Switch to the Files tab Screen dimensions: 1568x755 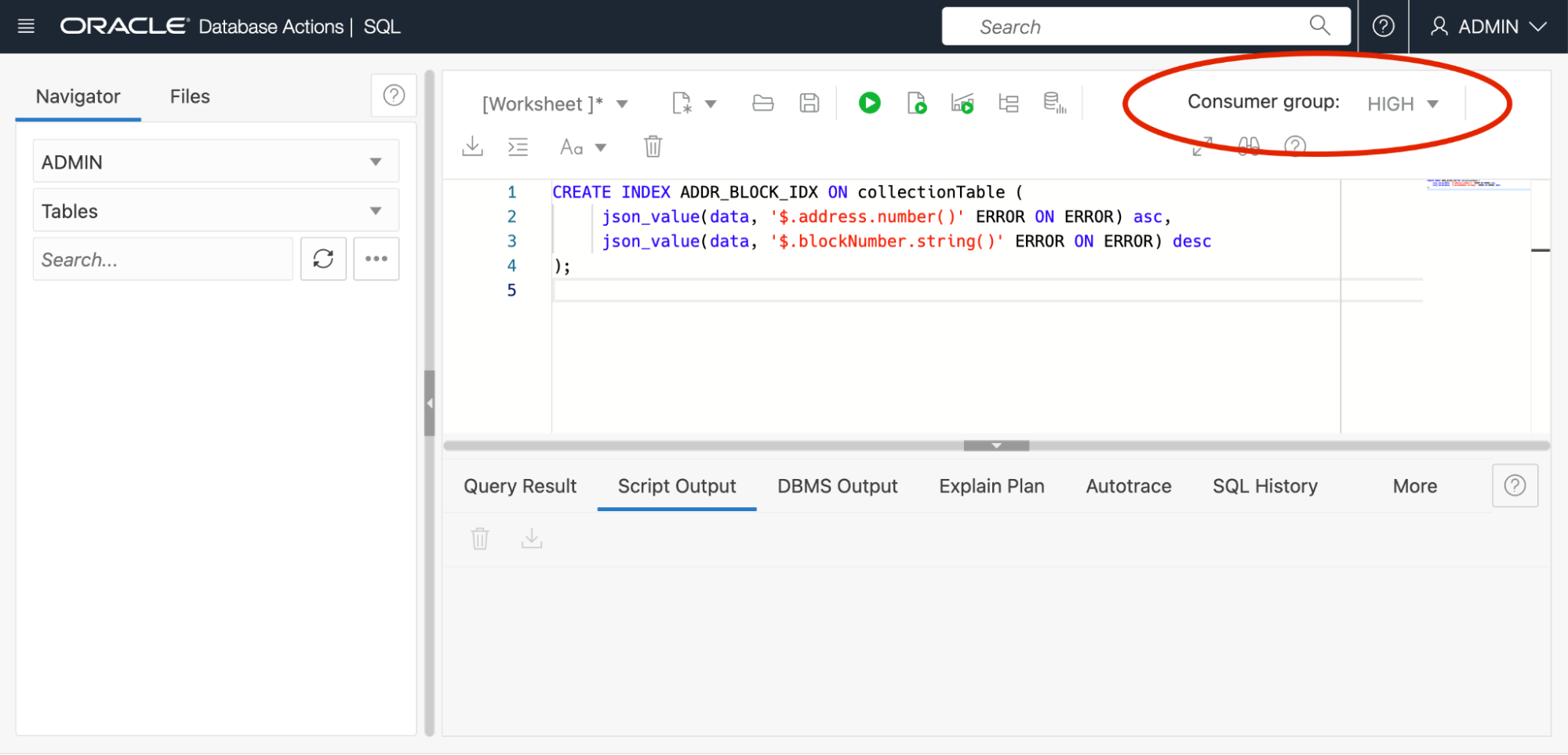(190, 96)
